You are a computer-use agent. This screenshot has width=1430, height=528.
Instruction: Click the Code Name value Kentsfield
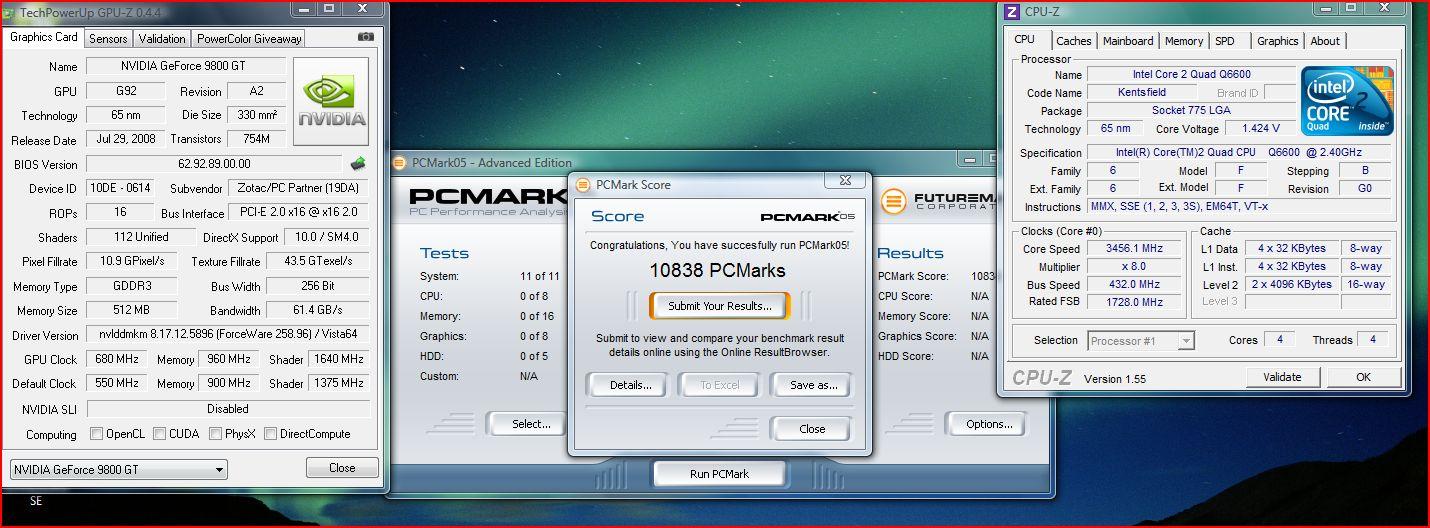1144,92
